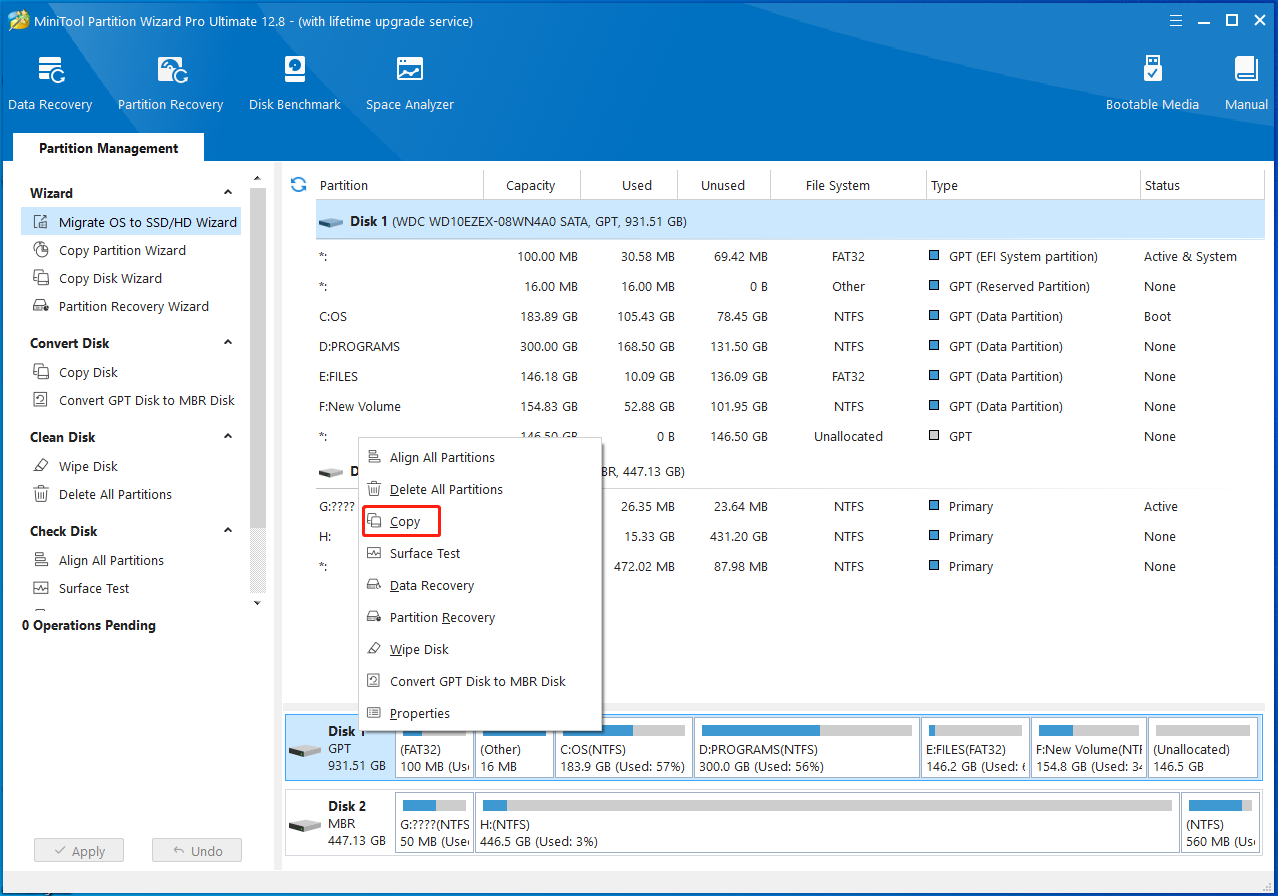
Task: Click the trash icon in the context menu
Action: (x=374, y=489)
